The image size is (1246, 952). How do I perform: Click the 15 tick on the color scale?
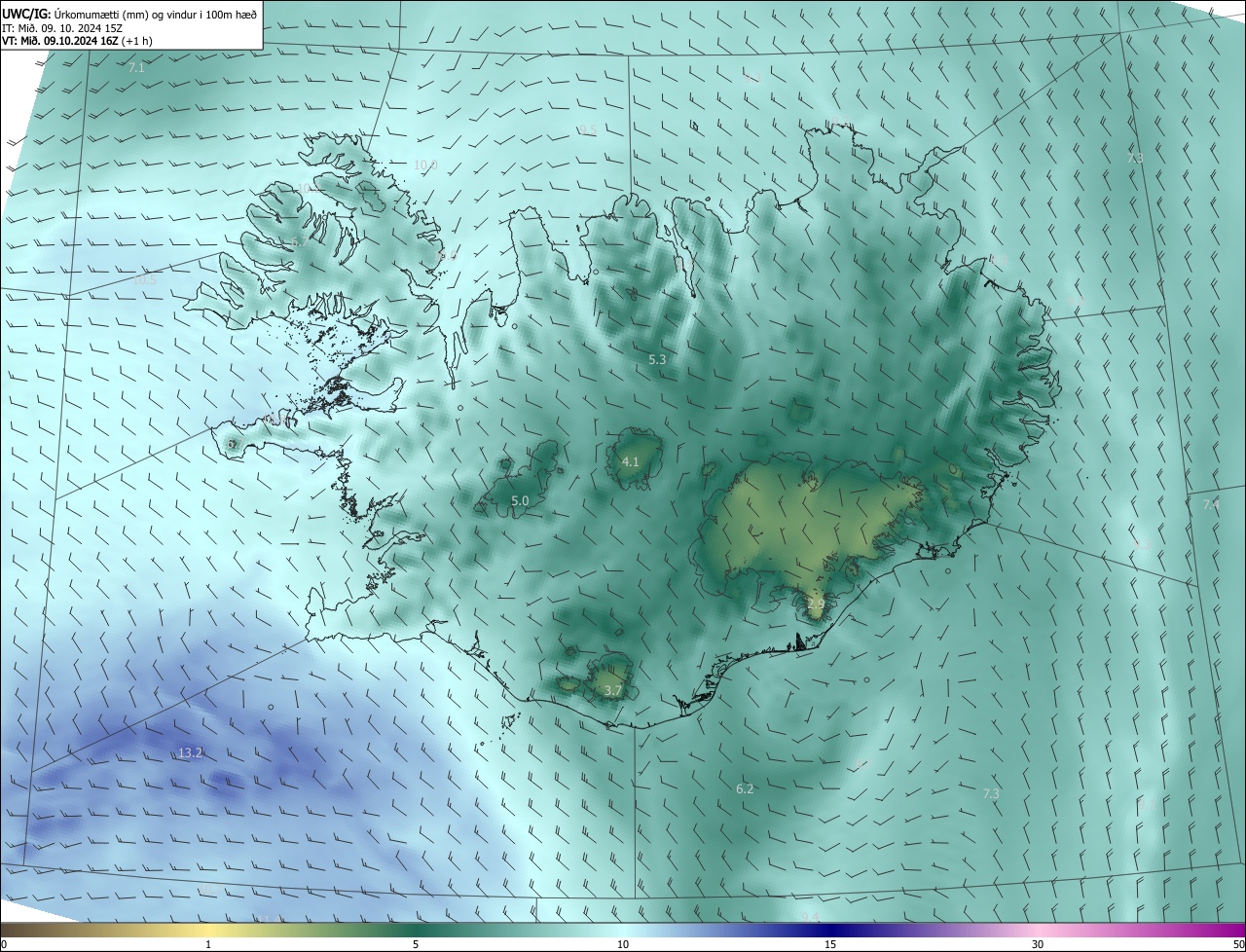830,944
